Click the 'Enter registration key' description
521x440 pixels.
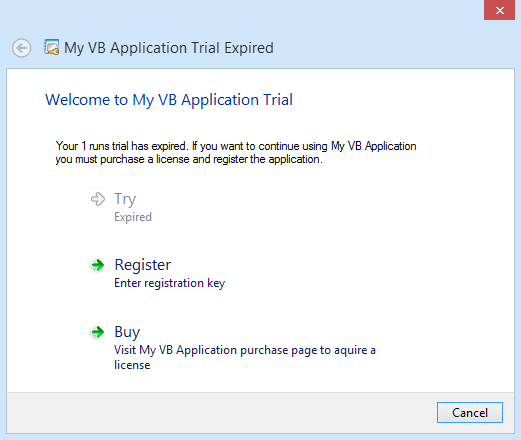click(170, 283)
